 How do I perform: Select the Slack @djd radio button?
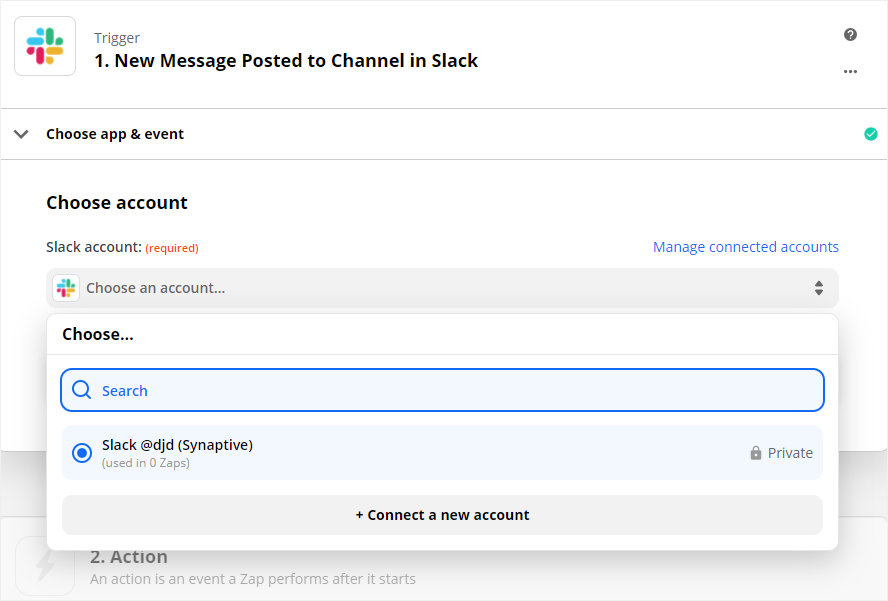coord(82,453)
